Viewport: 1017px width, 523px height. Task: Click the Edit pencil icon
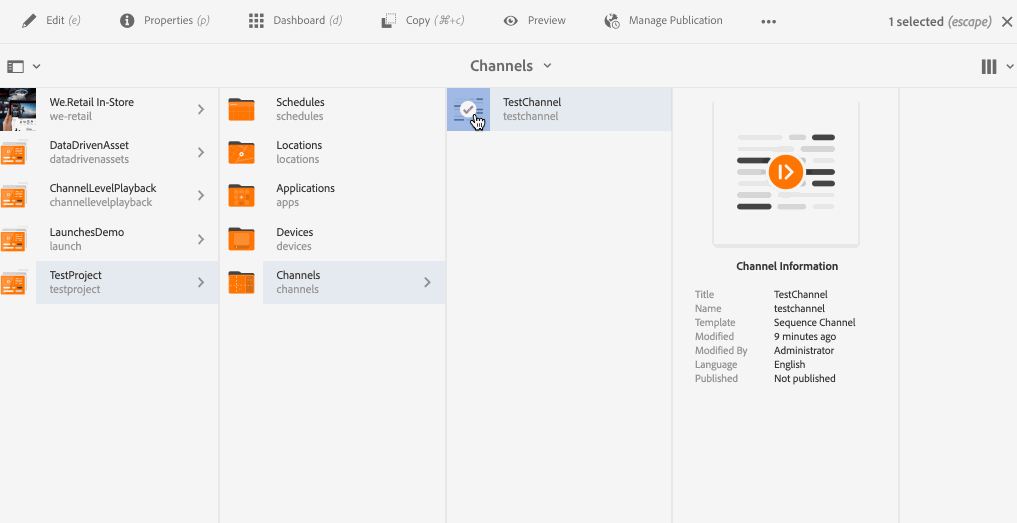click(x=29, y=21)
